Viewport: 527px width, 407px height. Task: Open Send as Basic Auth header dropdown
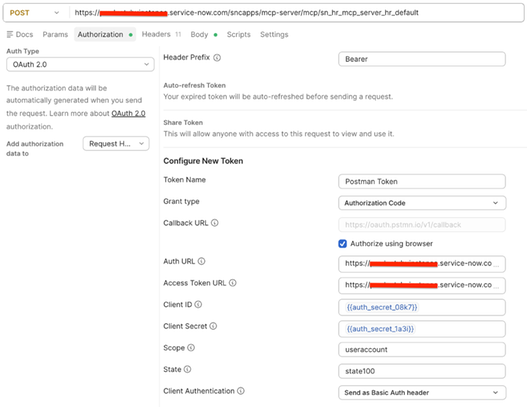click(x=422, y=393)
